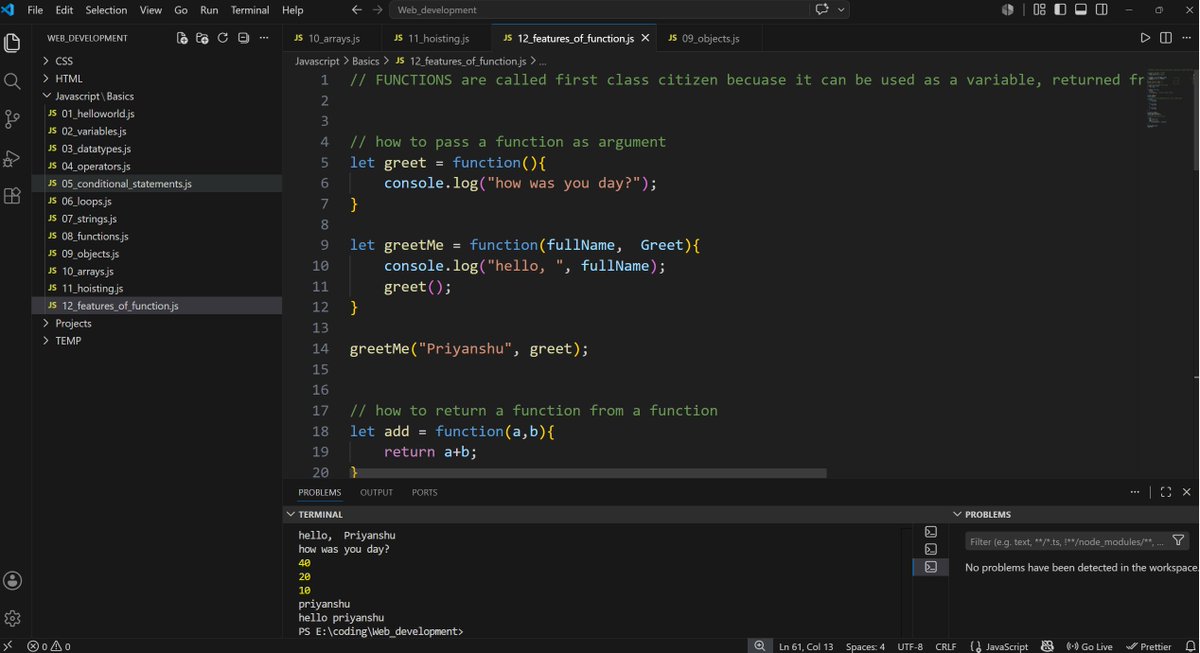This screenshot has height=653, width=1200.
Task: Open the Copilot dropdown arrow in title bar
Action: click(842, 10)
